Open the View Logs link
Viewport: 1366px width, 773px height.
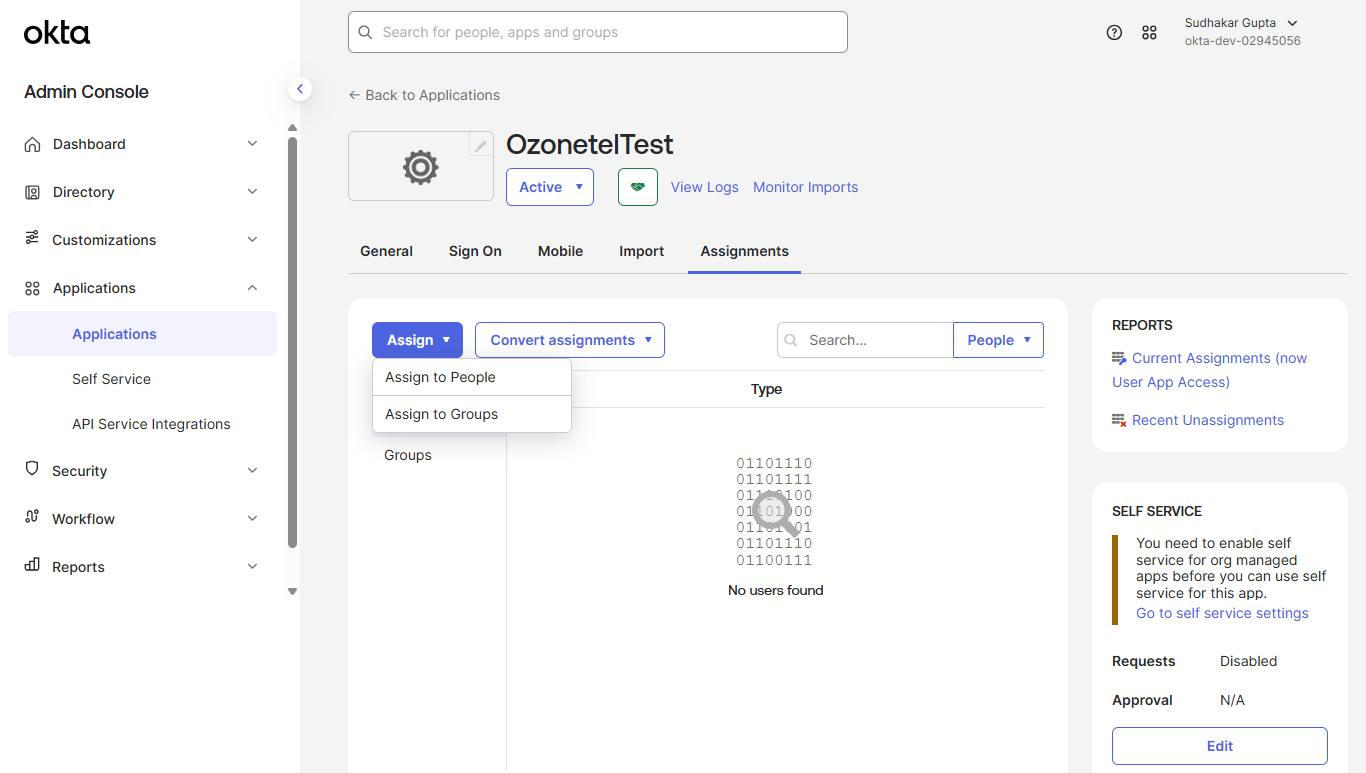tap(704, 187)
